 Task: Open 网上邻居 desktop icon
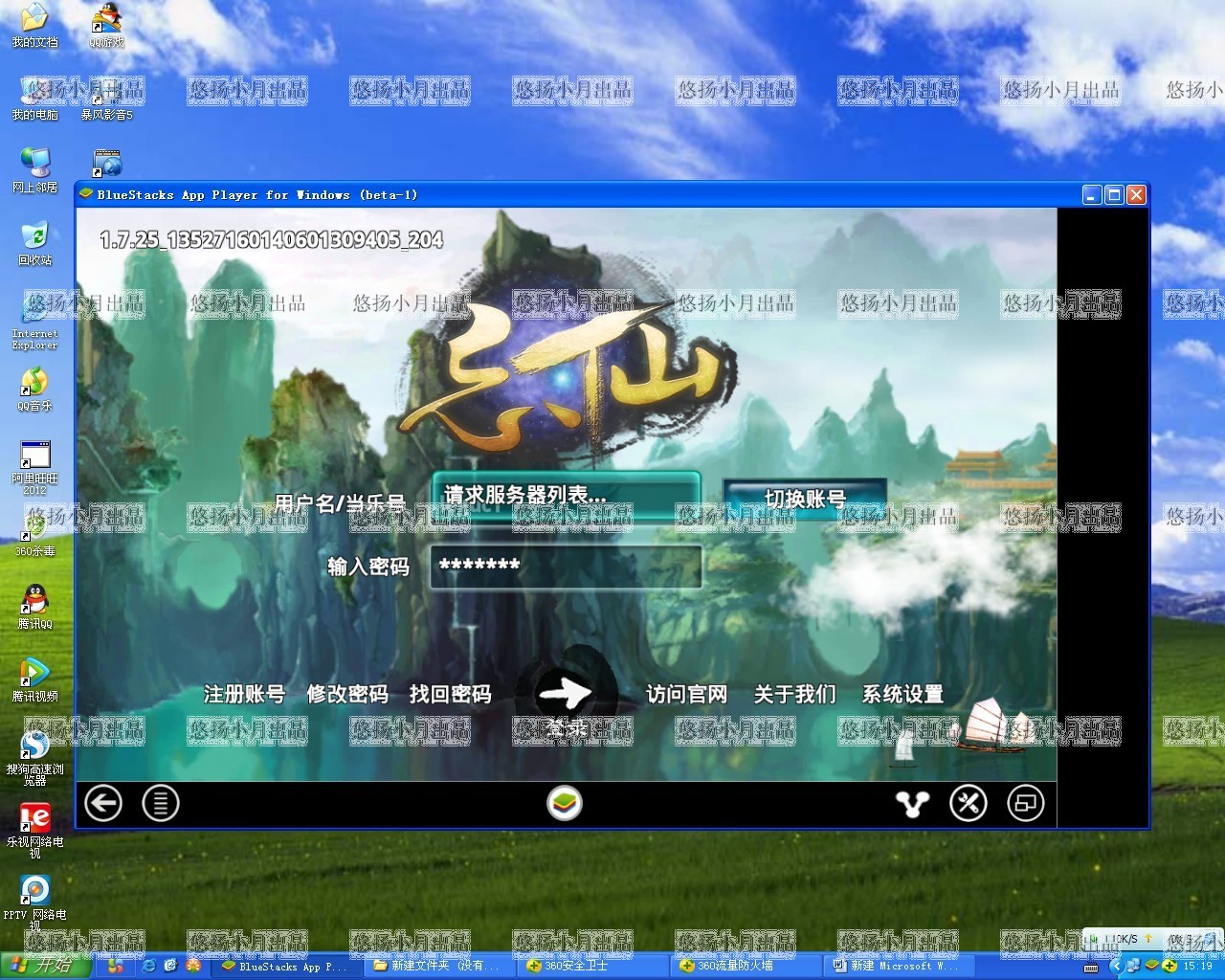pyautogui.click(x=34, y=170)
